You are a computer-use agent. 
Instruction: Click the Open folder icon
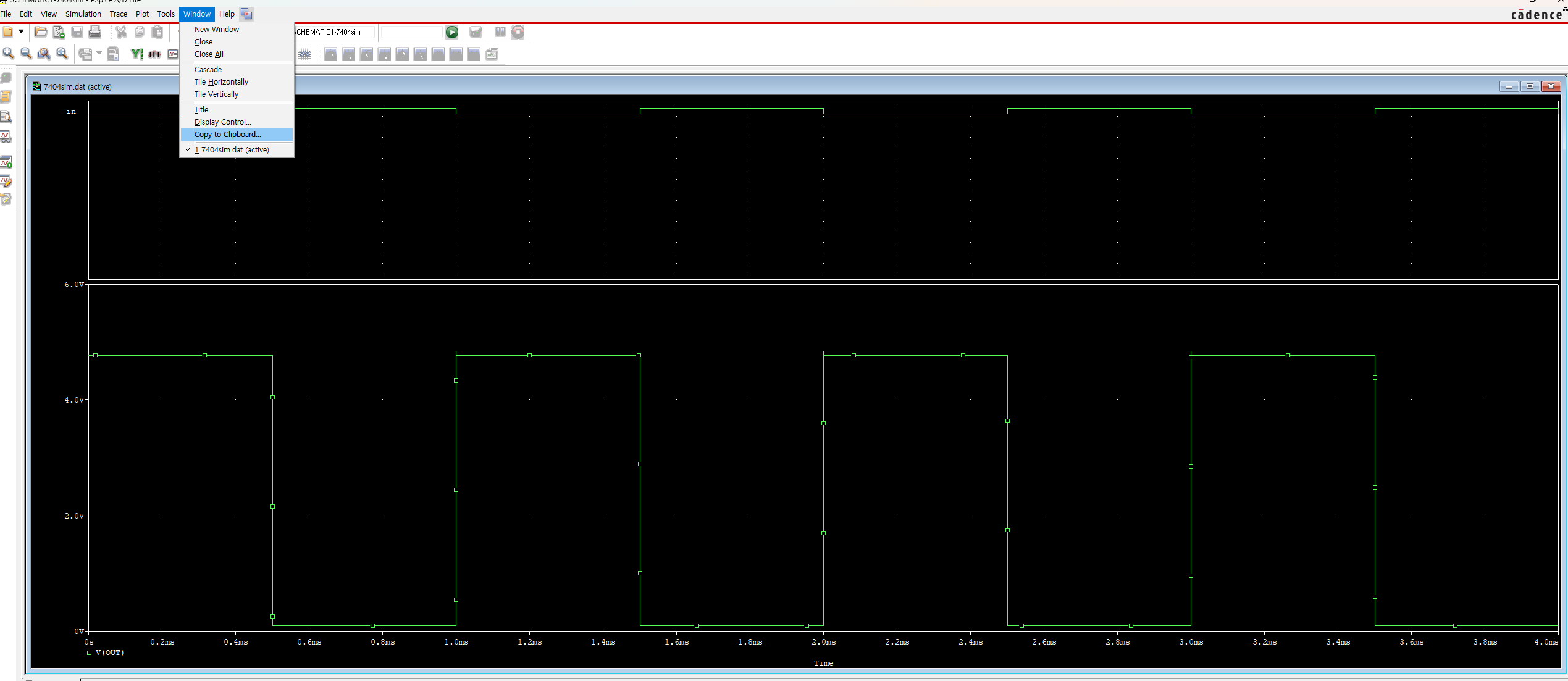click(x=41, y=32)
